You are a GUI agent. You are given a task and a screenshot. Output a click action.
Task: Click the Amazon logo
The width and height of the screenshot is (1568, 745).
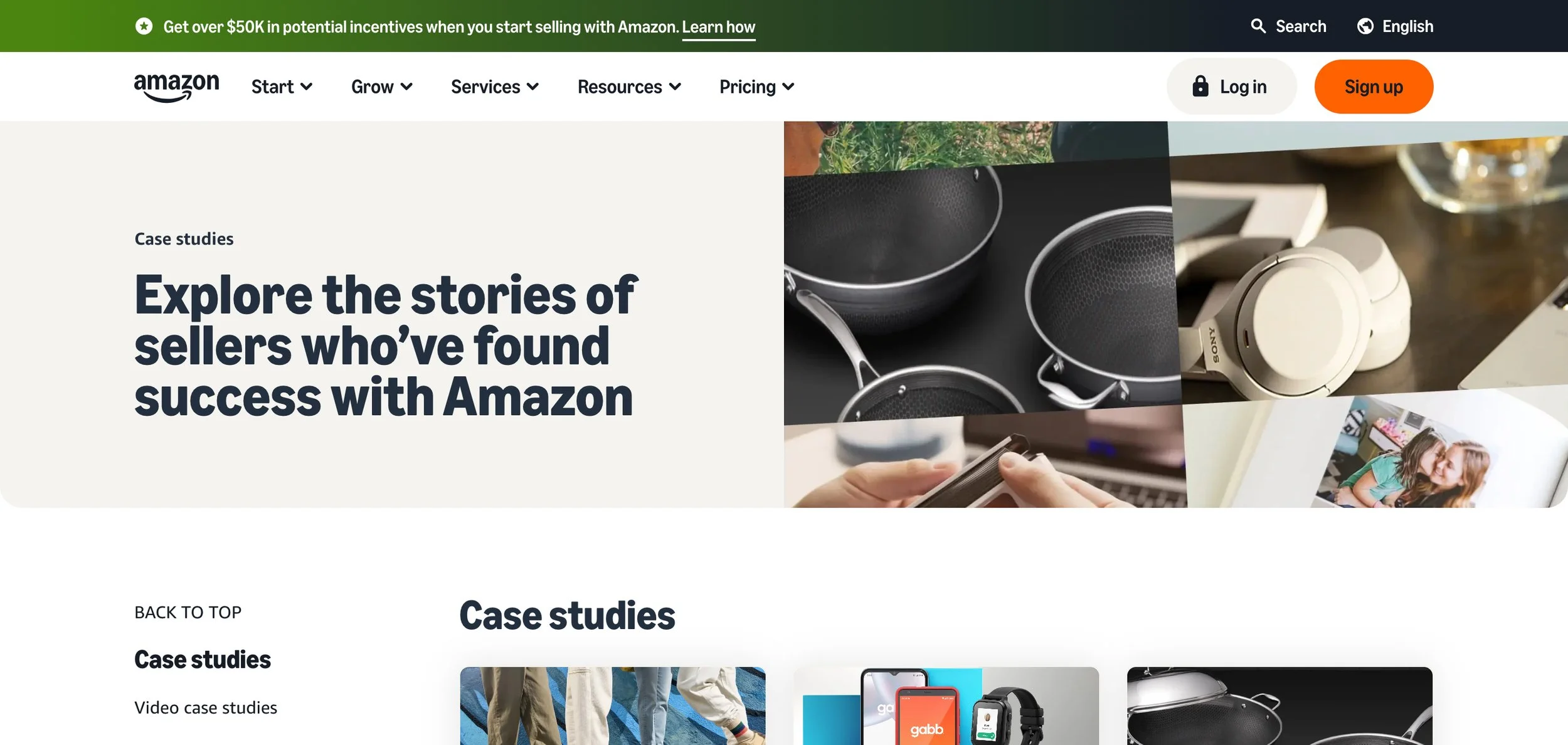[x=177, y=87]
